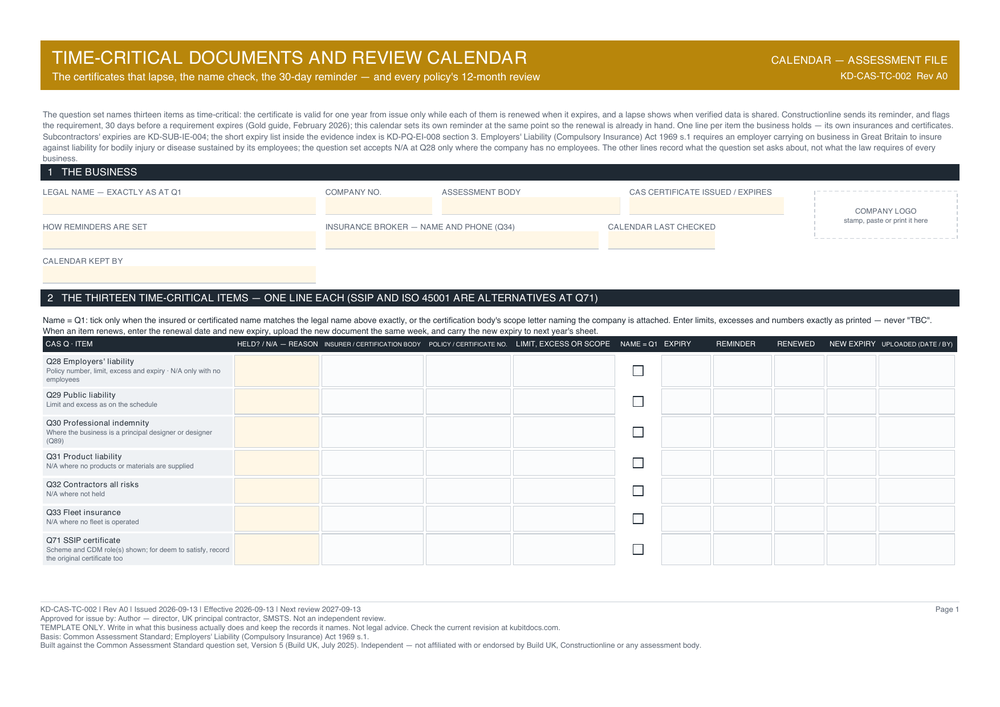Tick Name = Q1 checkbox for Q71 SSIP certificate
This screenshot has width=1000, height=707.
pos(638,550)
